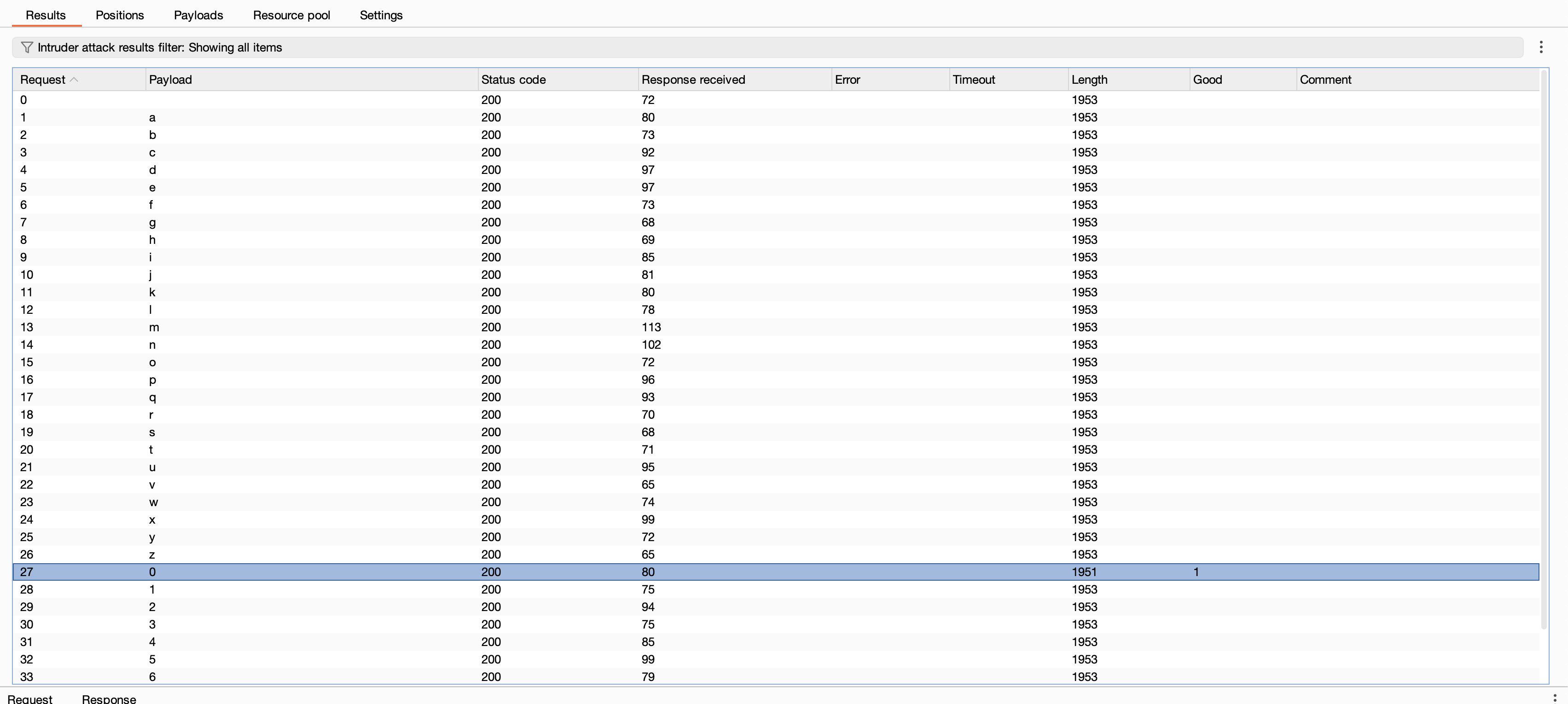
Task: Select the row with payload p
Action: [x=776, y=380]
